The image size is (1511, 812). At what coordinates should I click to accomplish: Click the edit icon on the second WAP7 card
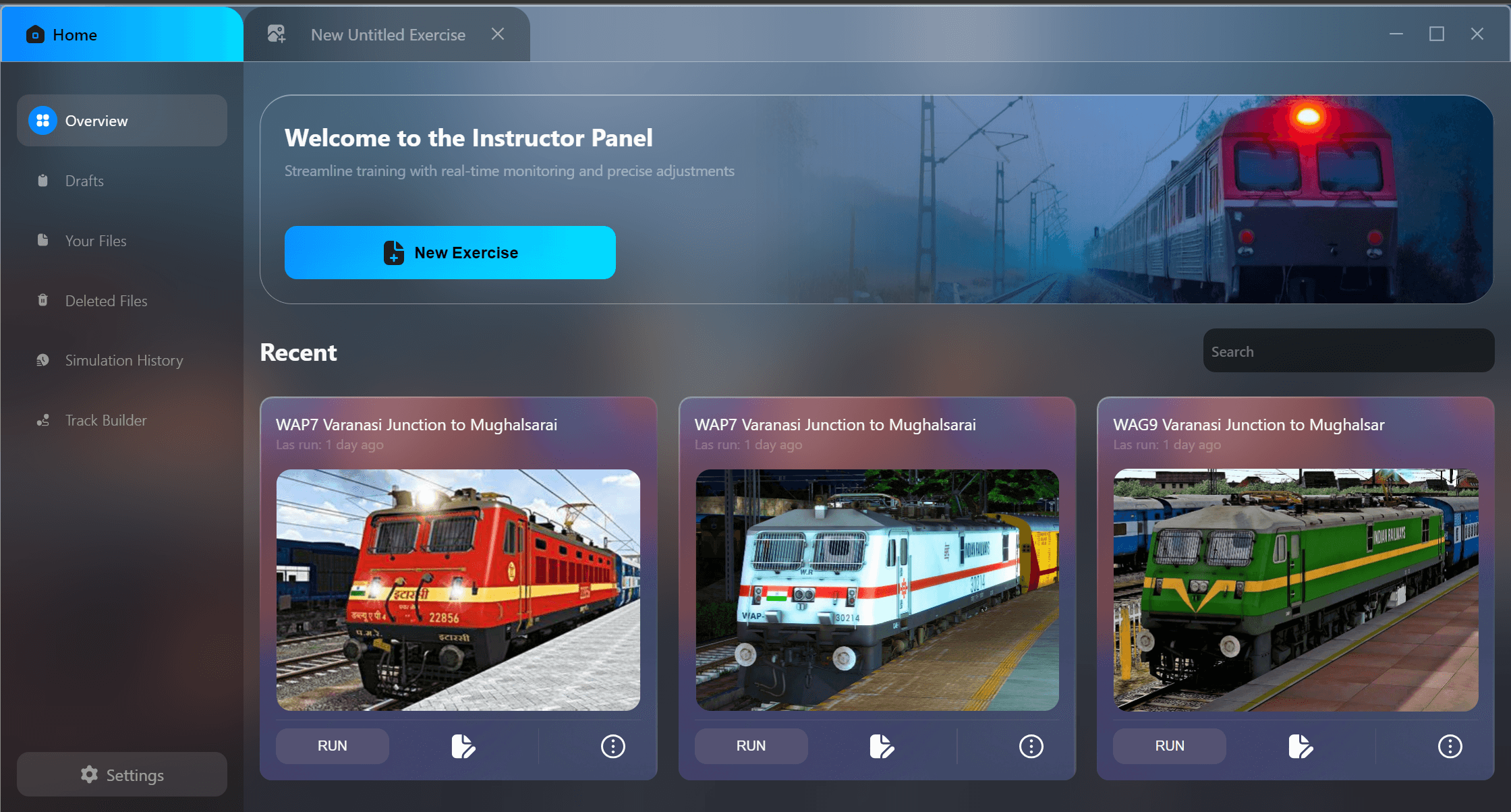coord(882,746)
